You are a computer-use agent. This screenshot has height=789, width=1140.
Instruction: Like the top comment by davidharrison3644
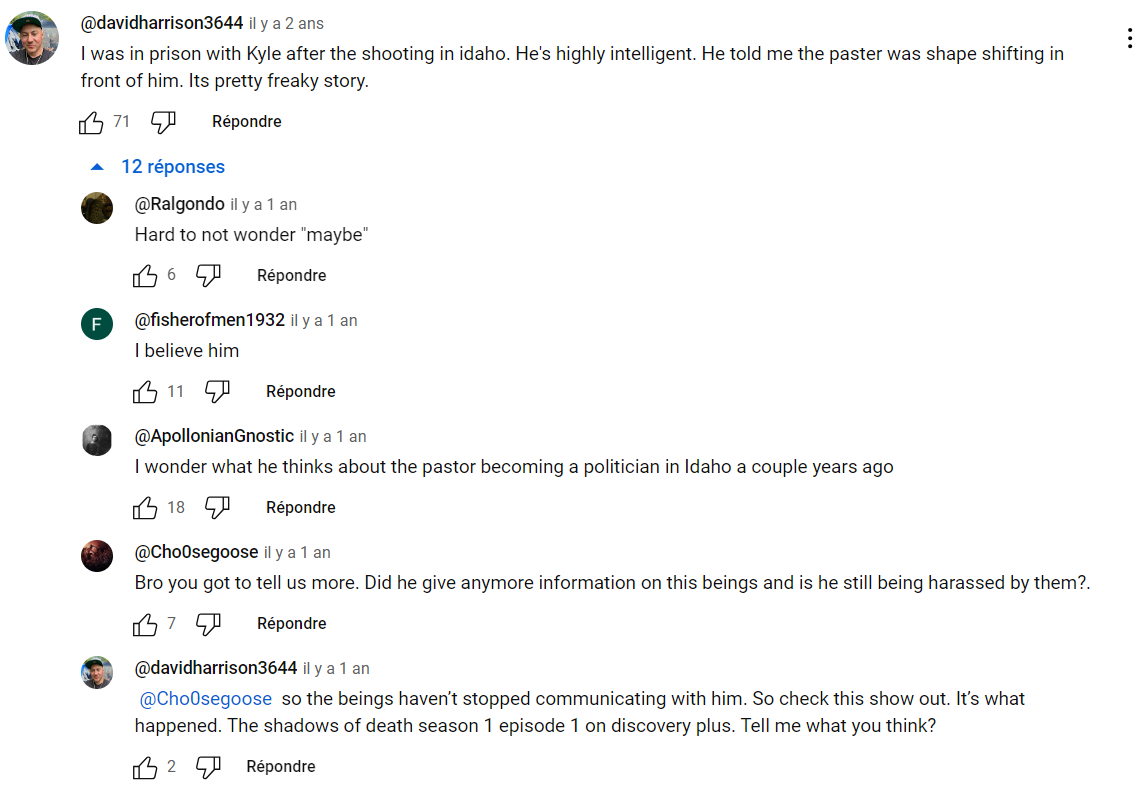[x=91, y=122]
